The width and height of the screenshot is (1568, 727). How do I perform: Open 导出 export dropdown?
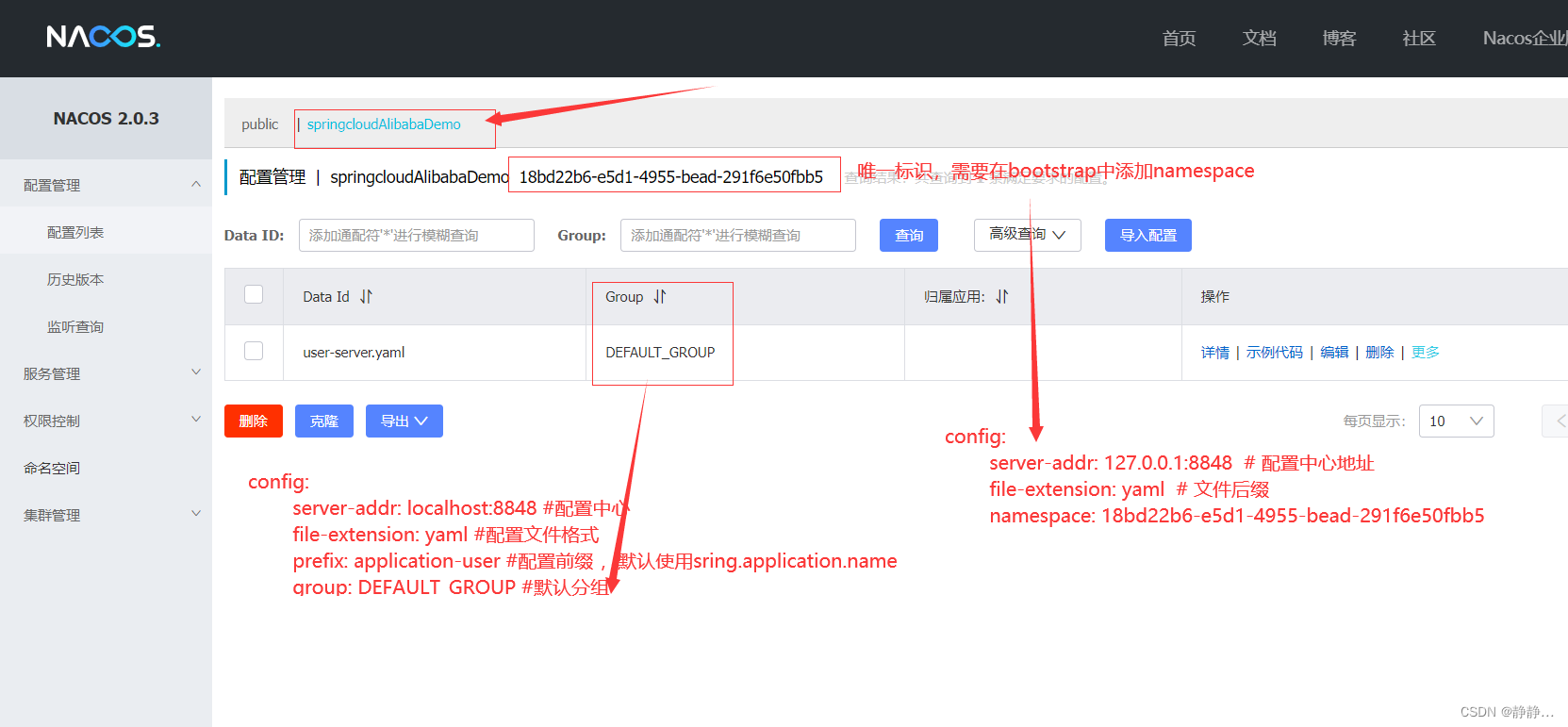point(404,421)
